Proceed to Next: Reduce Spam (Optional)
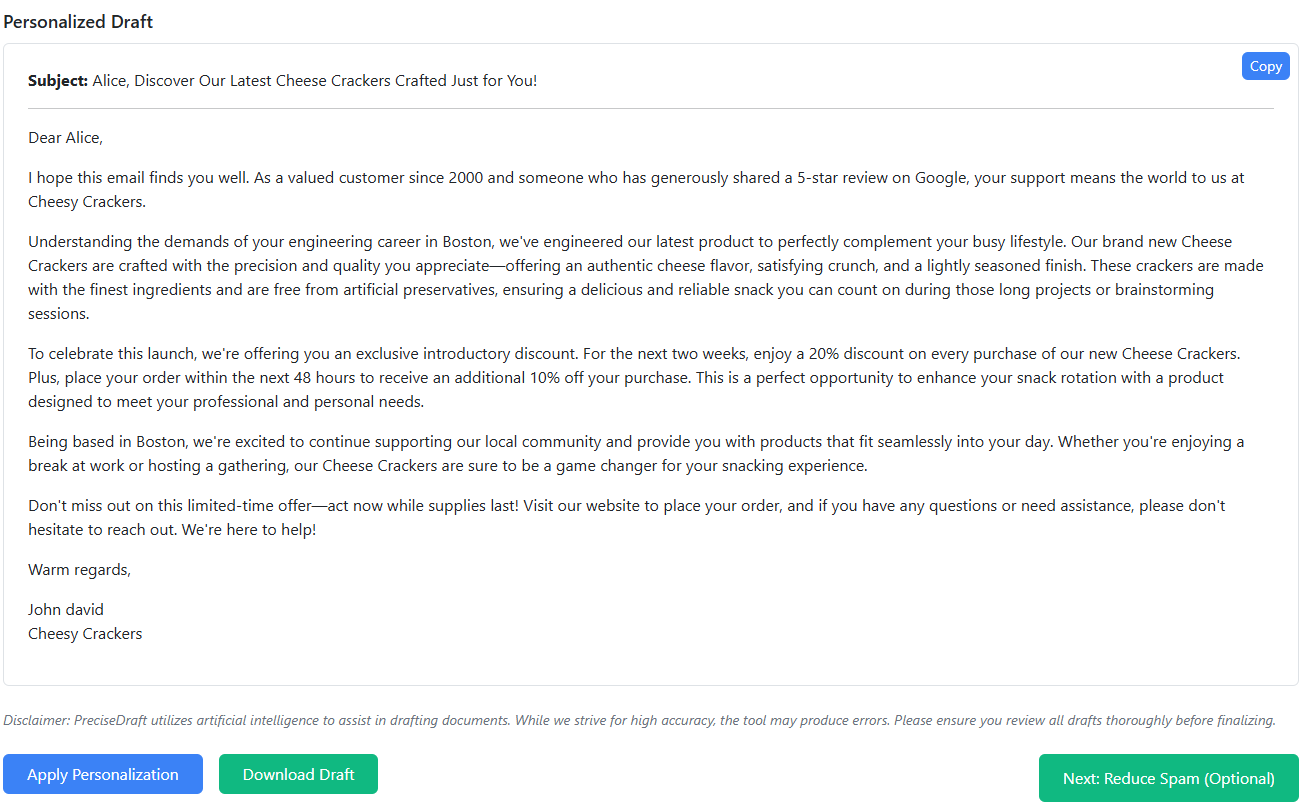Viewport: 1308px width, 807px height. tap(1168, 778)
